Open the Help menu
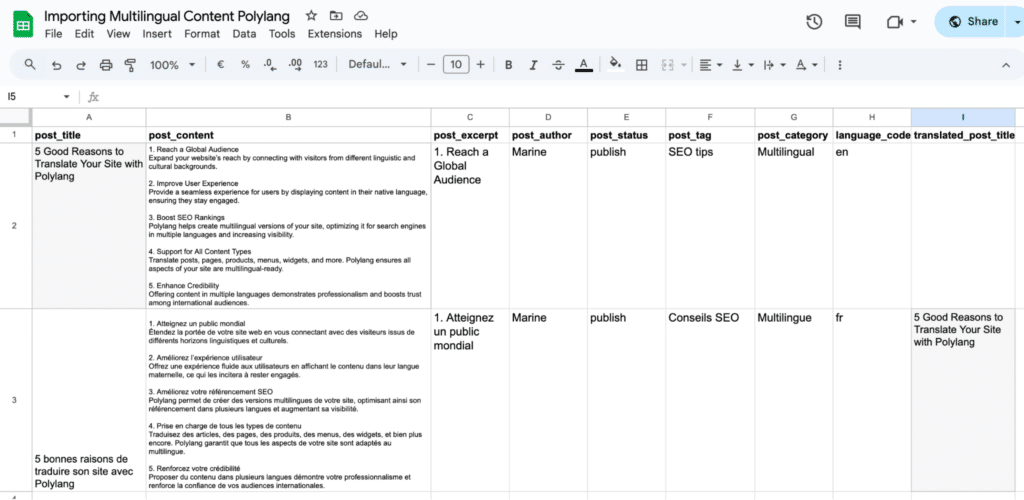Image resolution: width=1024 pixels, height=500 pixels. point(386,34)
